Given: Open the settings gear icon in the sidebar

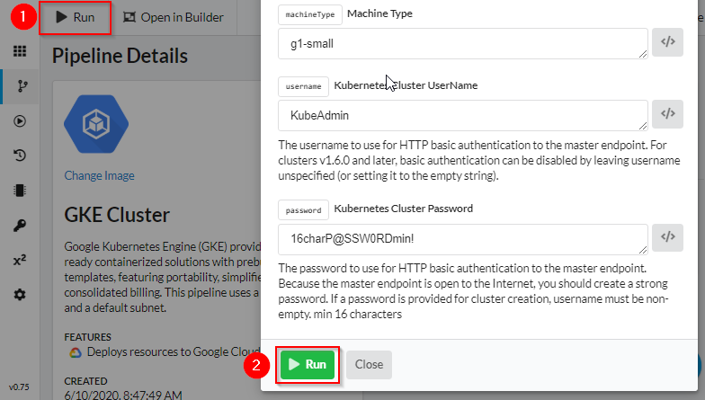Looking at the screenshot, I should point(20,295).
